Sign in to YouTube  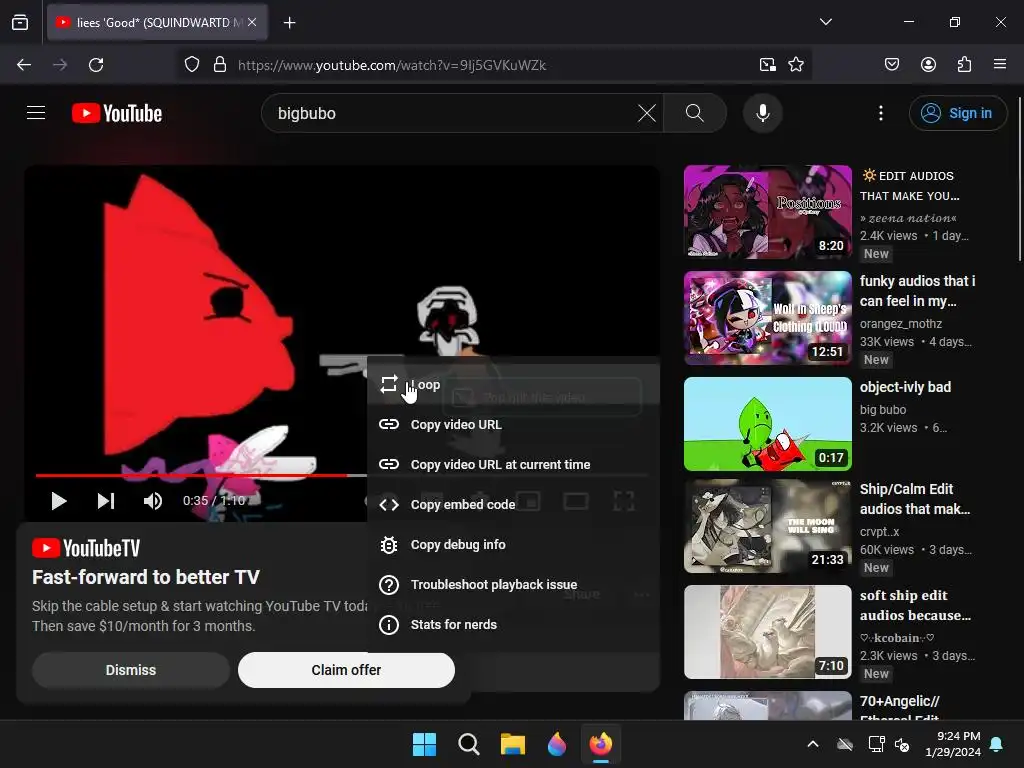point(957,113)
